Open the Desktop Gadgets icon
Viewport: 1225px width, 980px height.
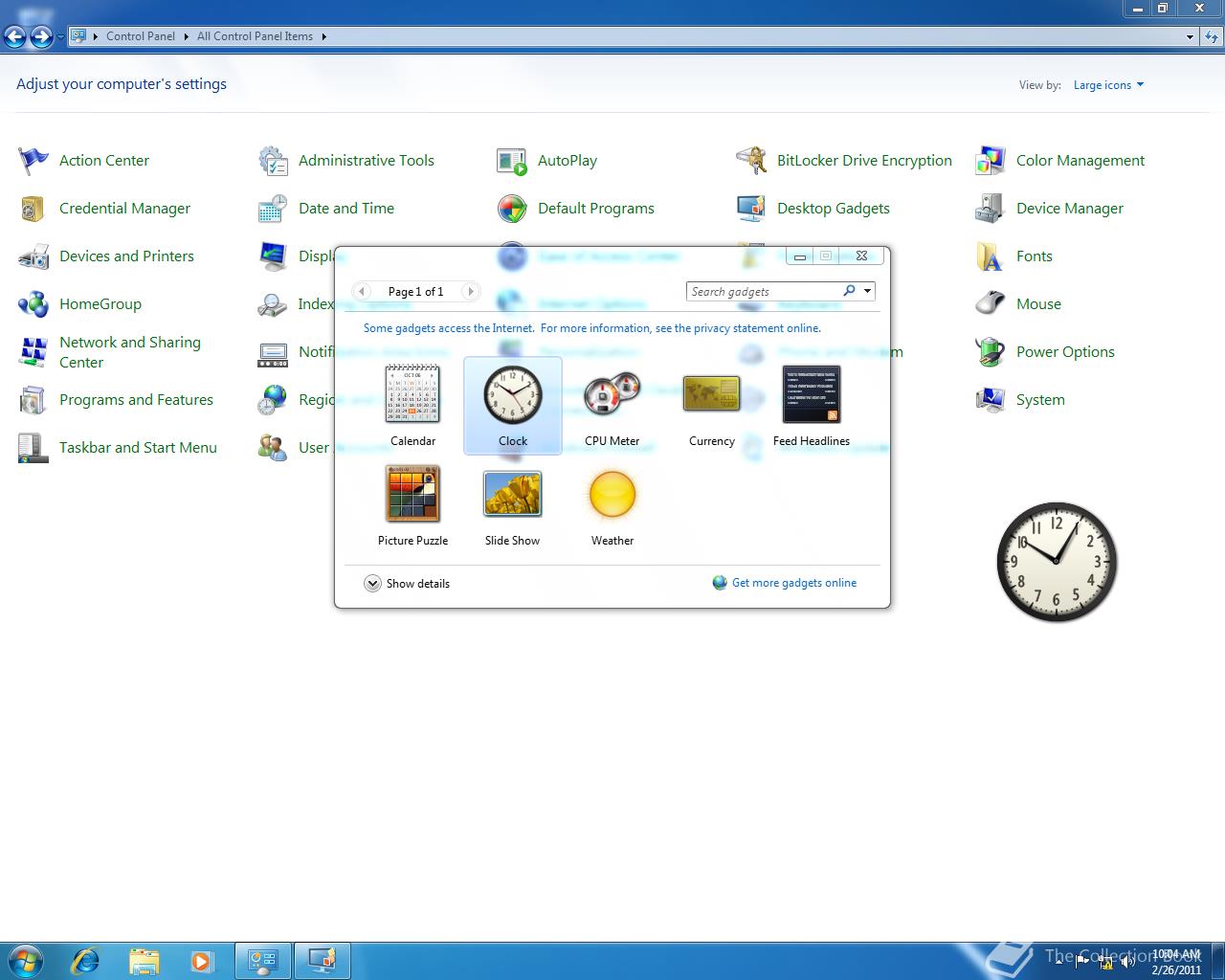751,209
